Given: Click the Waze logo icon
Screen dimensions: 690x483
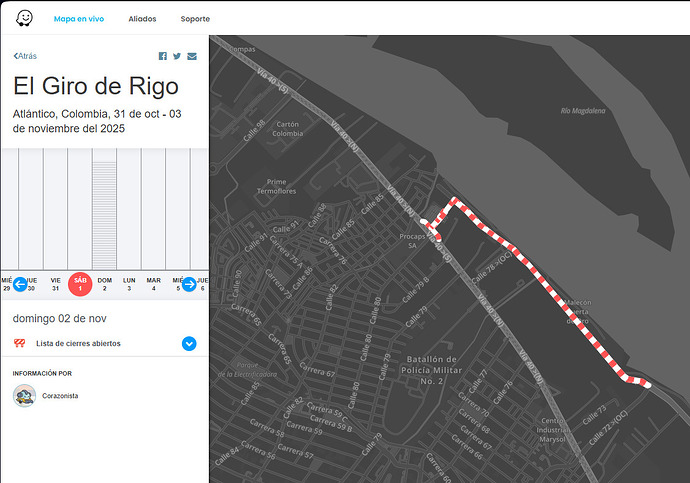Looking at the screenshot, I should point(23,18).
